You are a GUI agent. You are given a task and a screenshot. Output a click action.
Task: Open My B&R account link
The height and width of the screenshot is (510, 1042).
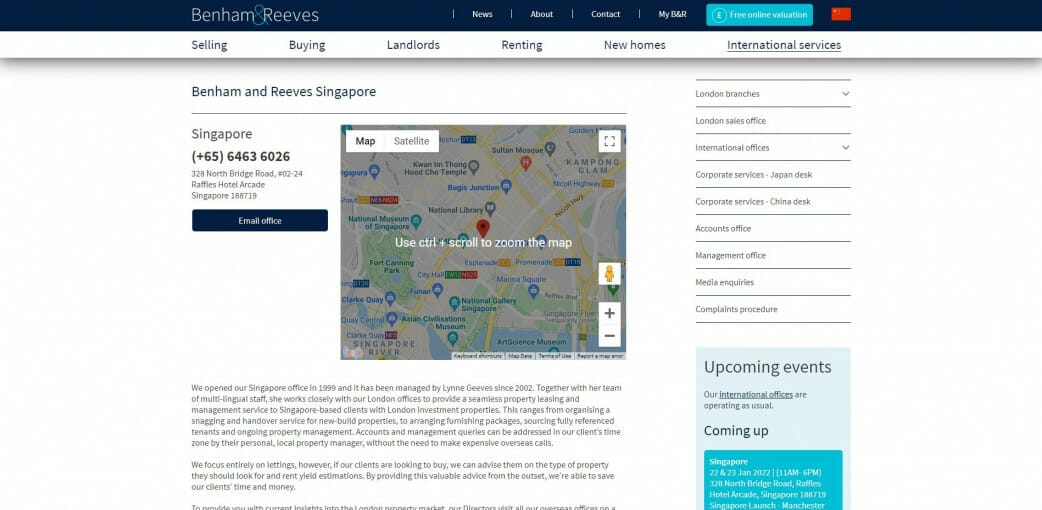(x=673, y=14)
